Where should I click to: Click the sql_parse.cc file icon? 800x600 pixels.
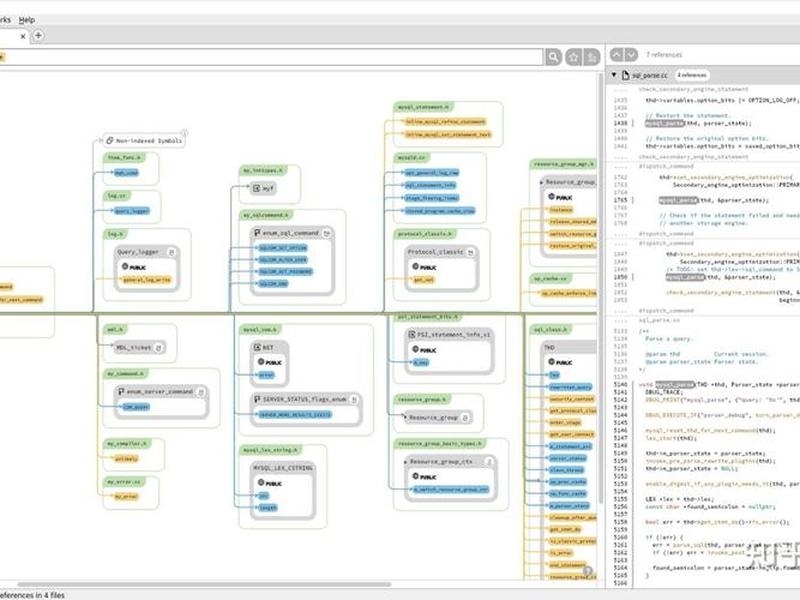coord(626,75)
